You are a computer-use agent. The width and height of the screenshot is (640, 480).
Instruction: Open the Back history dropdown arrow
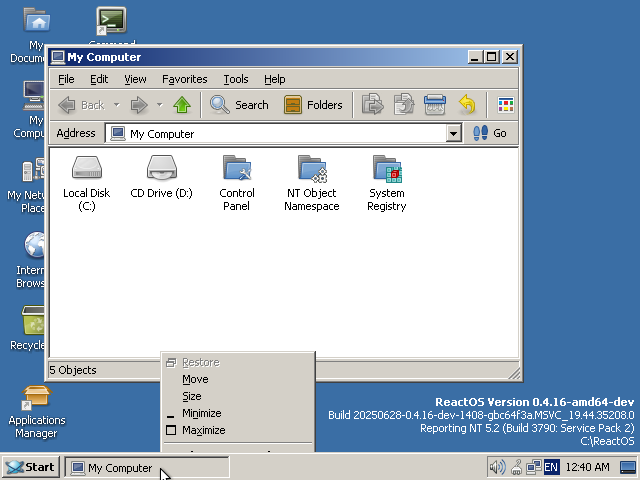click(x=117, y=105)
